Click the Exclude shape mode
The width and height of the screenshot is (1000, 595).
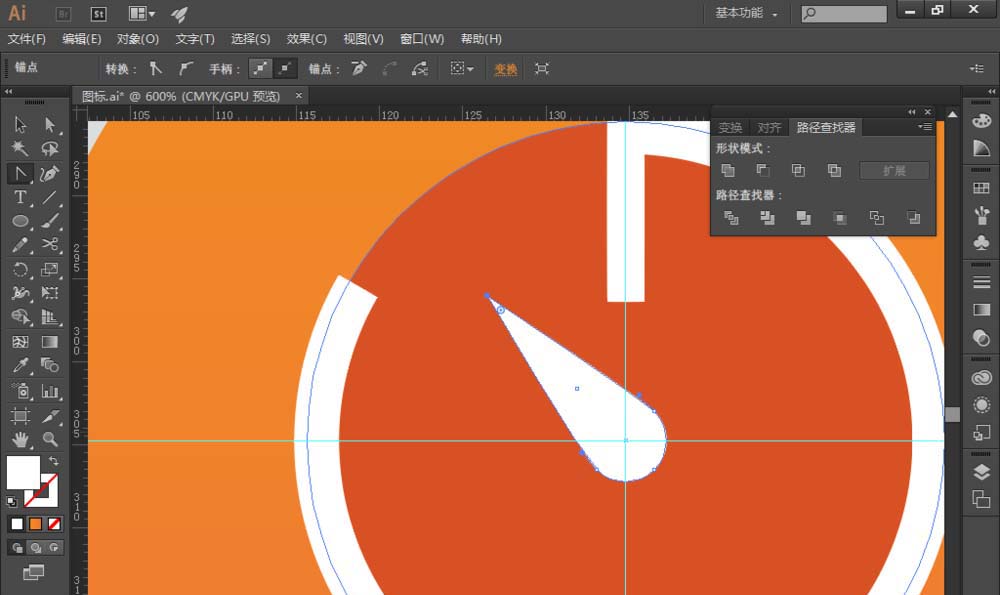pos(834,170)
